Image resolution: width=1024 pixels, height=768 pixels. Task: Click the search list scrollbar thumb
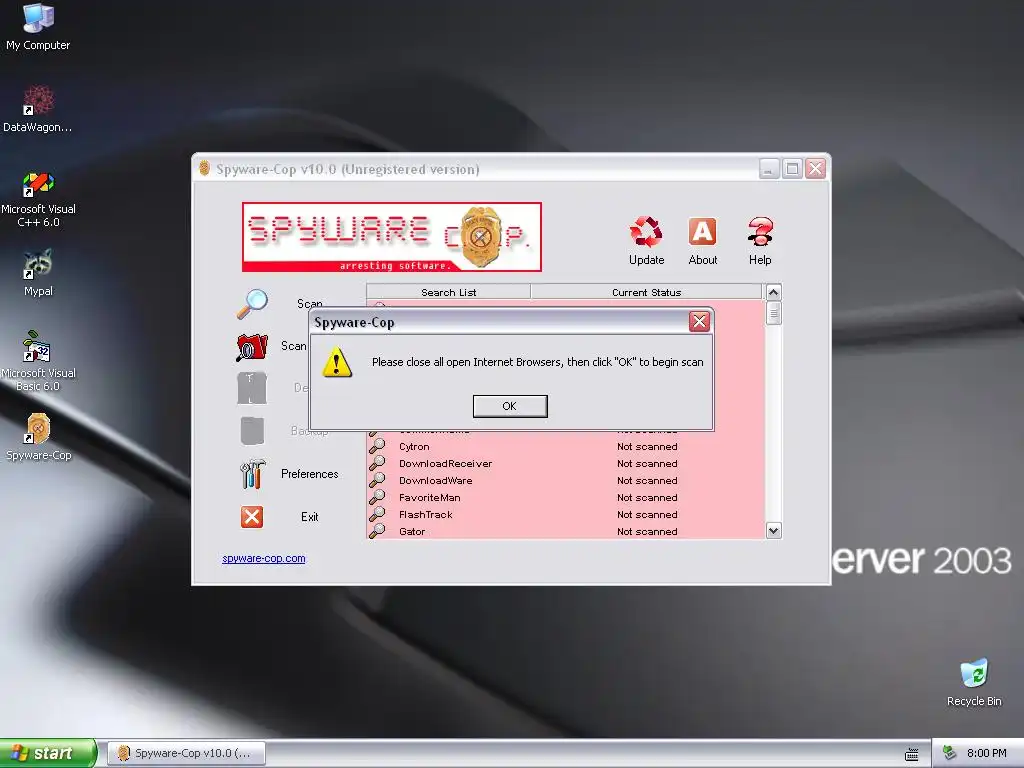click(774, 313)
